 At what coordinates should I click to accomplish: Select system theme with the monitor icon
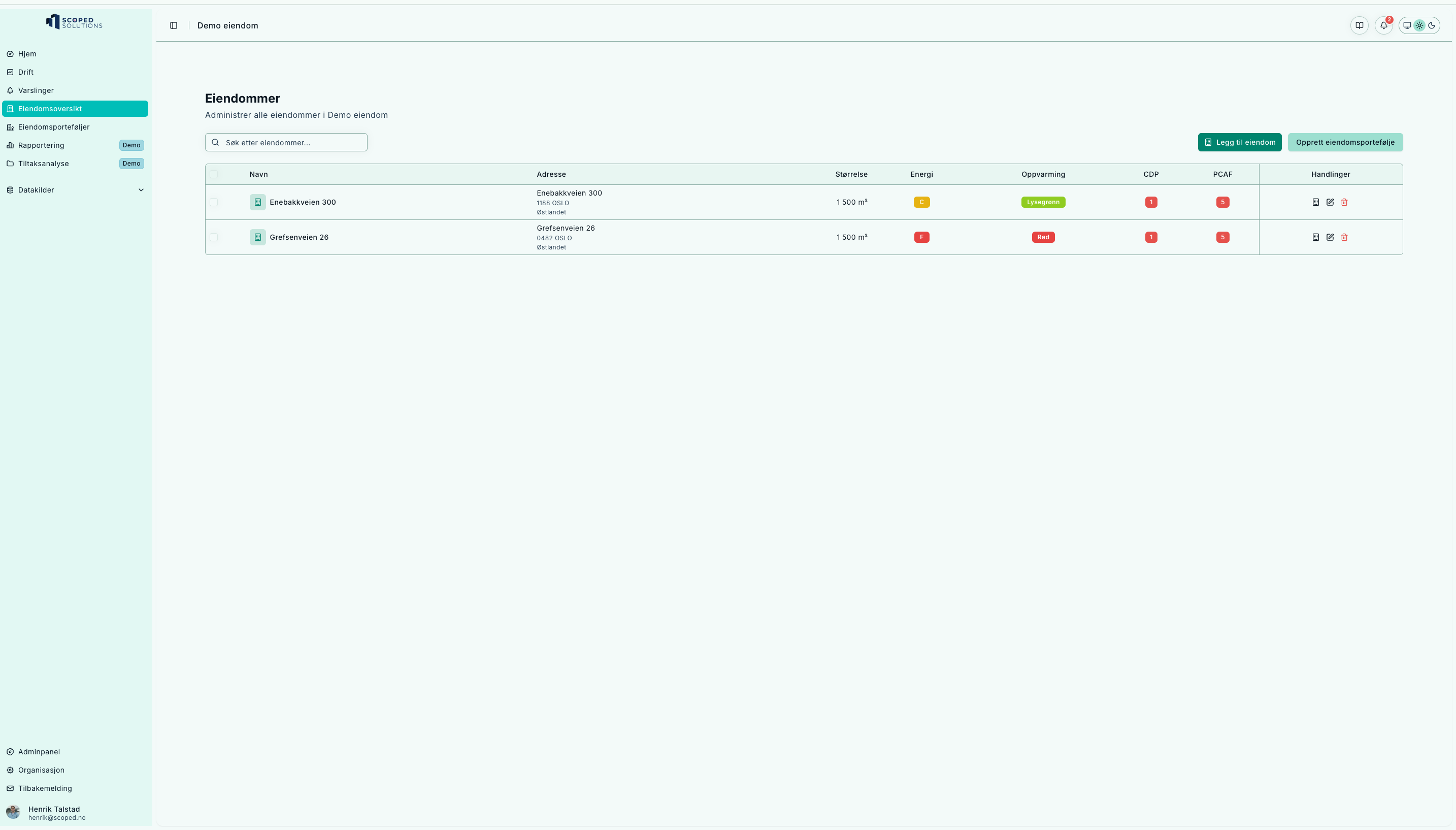[x=1407, y=25]
